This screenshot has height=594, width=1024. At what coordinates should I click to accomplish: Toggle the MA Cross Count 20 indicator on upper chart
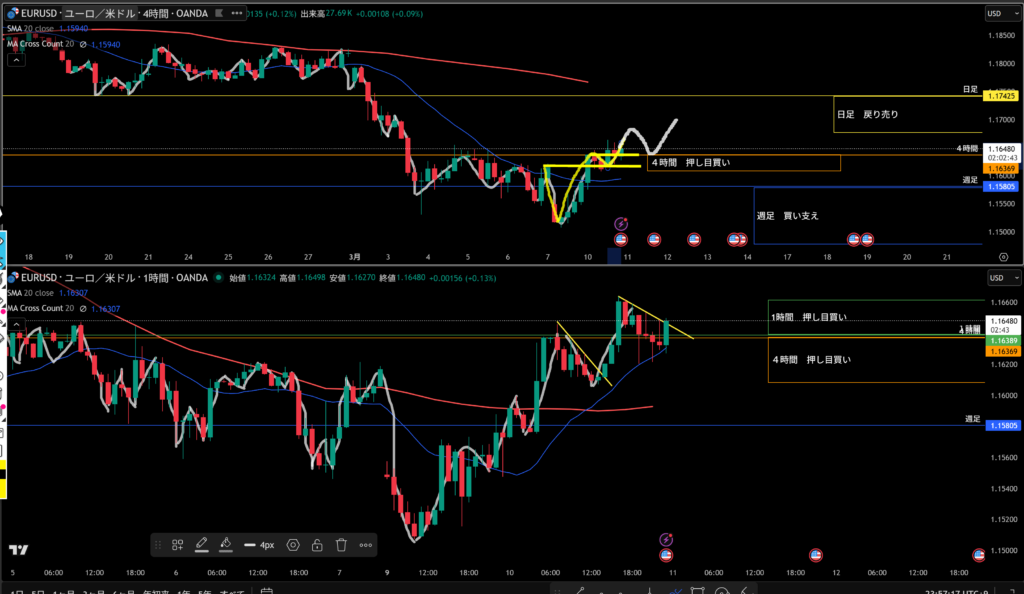tap(40, 44)
